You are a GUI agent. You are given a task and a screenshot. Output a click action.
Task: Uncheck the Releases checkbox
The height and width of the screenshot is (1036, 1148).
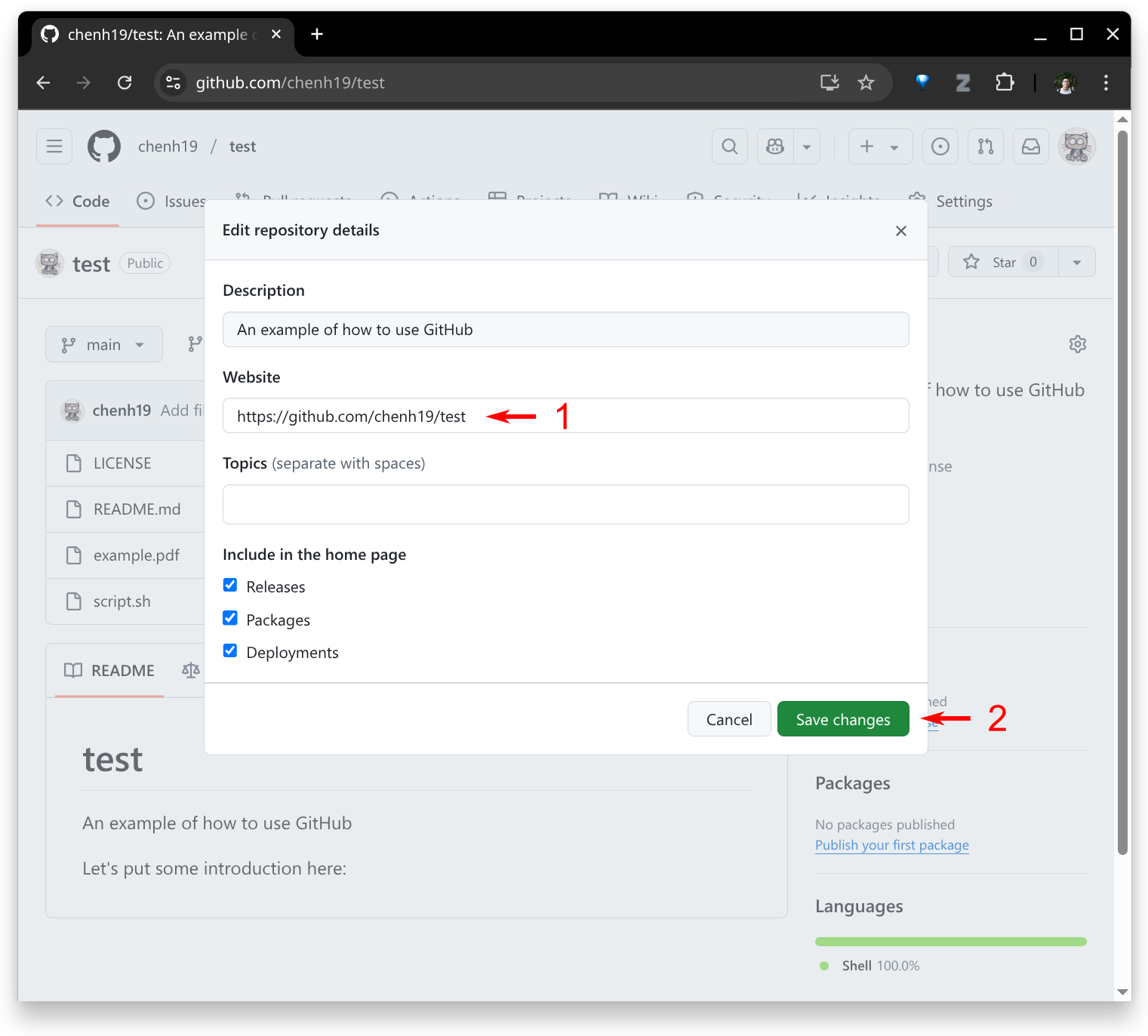[230, 586]
